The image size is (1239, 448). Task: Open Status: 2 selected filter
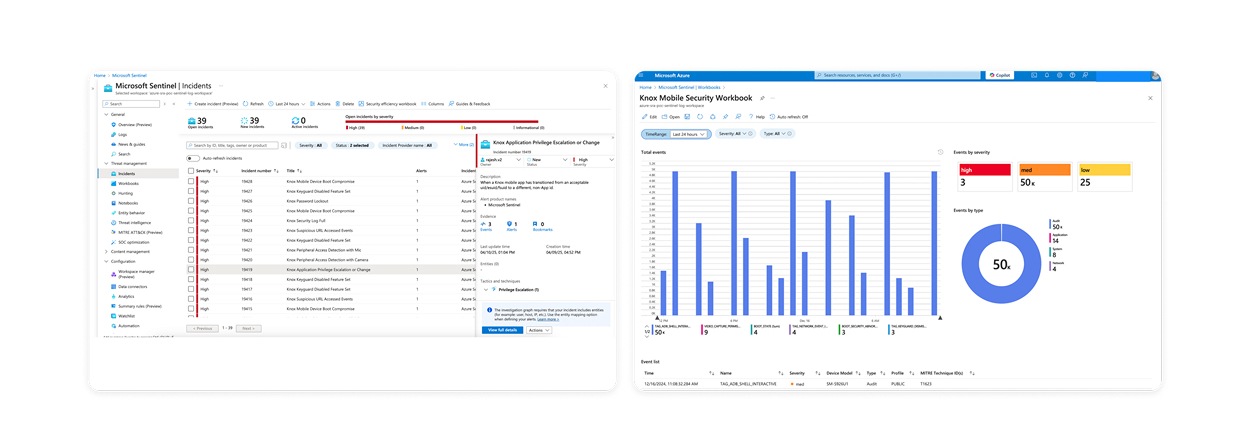pos(352,145)
